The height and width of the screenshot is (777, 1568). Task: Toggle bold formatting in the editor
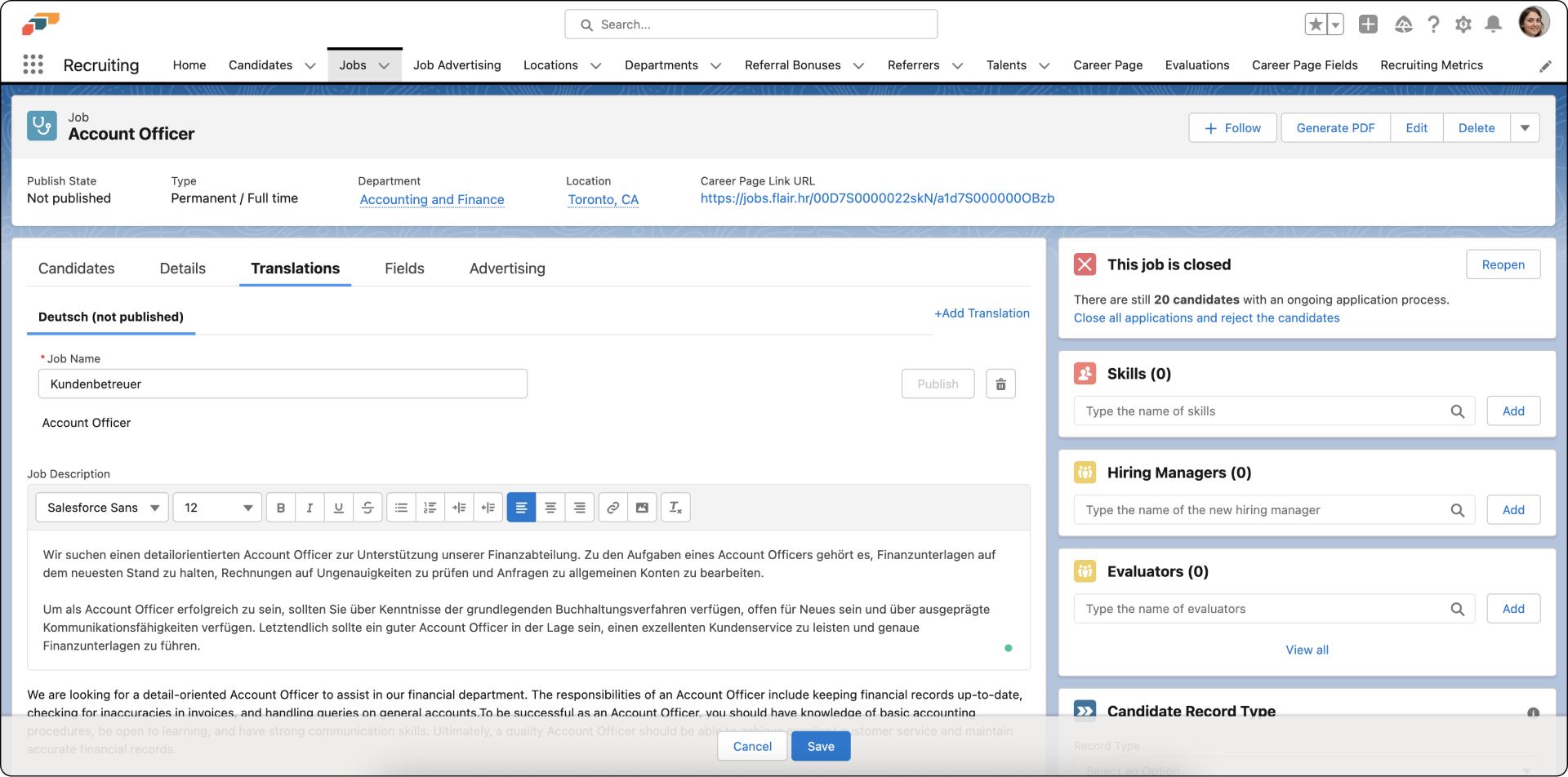pyautogui.click(x=280, y=507)
